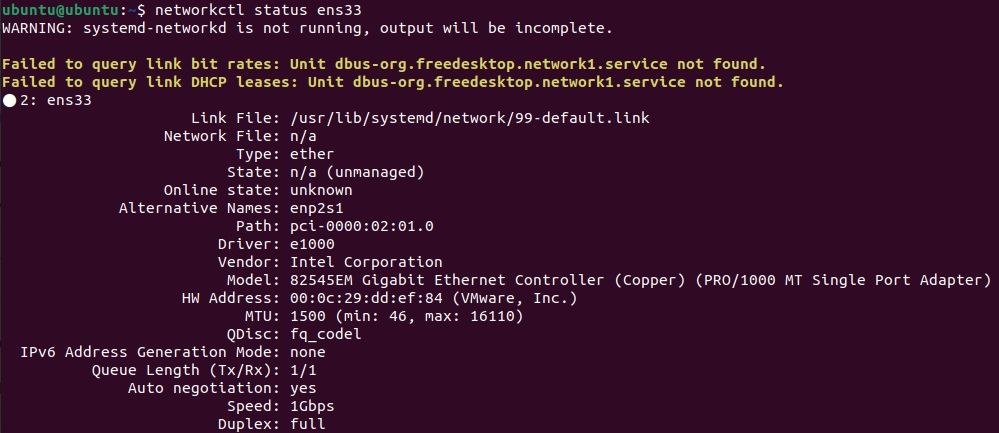999x433 pixels.
Task: Click the alternative name enp2s1
Action: 316,208
